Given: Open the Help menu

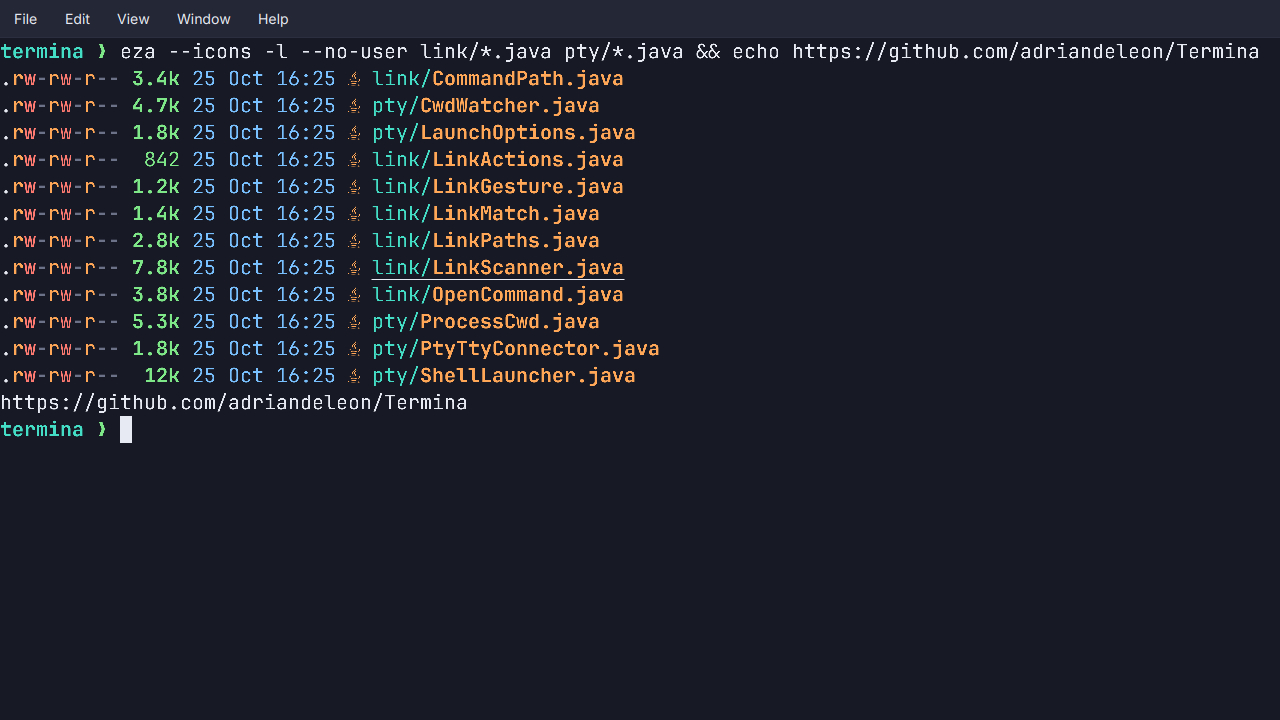Looking at the screenshot, I should [x=273, y=19].
